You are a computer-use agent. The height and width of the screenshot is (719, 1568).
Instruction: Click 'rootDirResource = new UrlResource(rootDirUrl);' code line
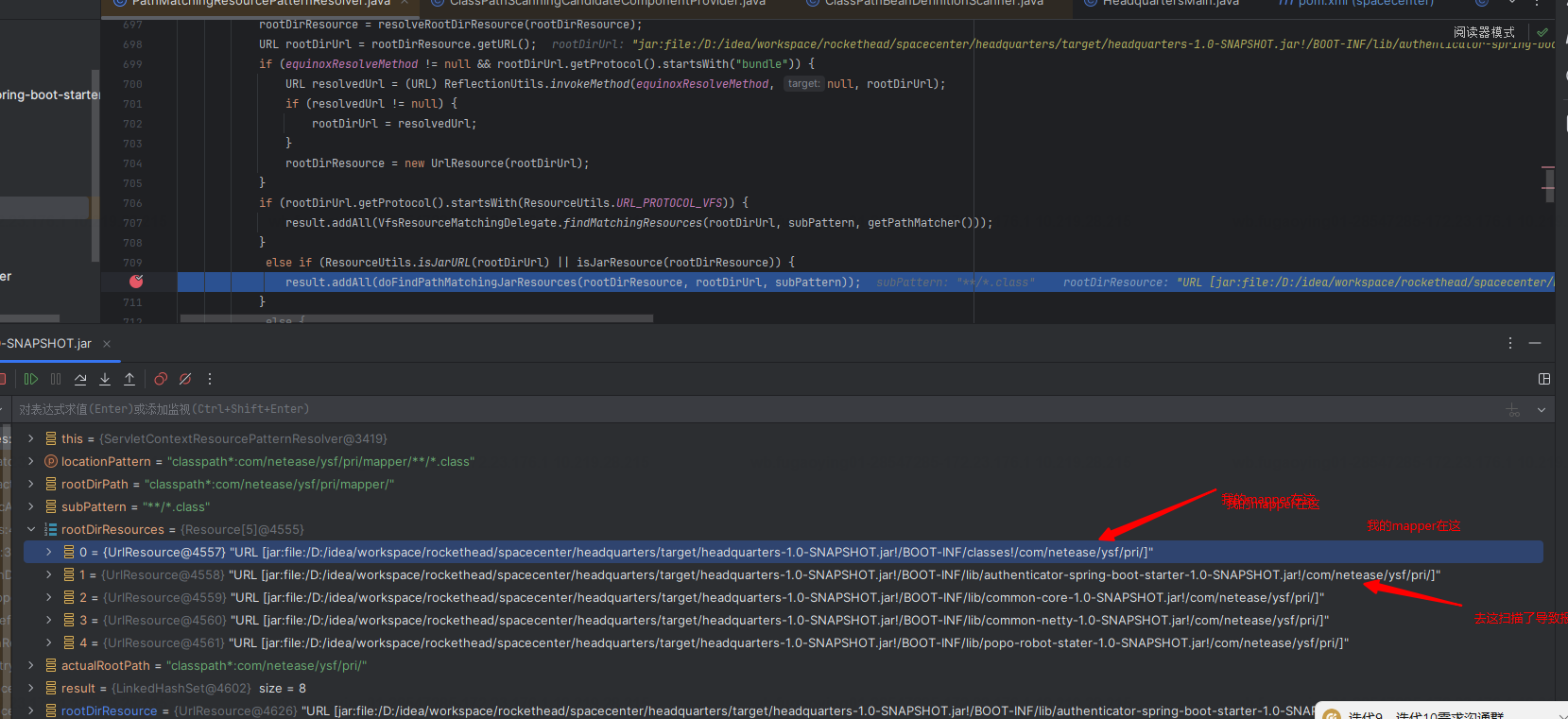tap(437, 163)
